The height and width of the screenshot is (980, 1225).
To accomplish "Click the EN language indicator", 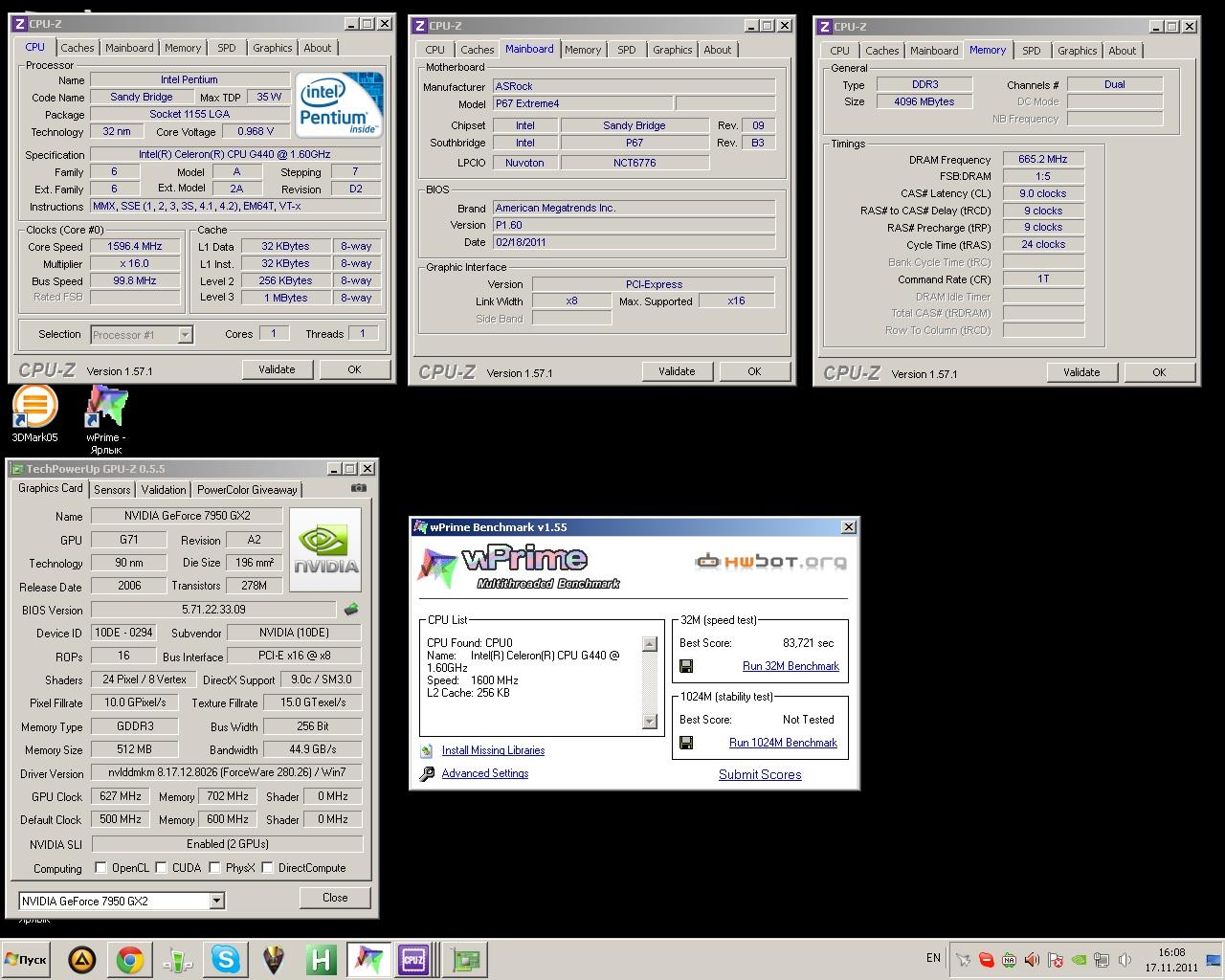I will (x=933, y=957).
